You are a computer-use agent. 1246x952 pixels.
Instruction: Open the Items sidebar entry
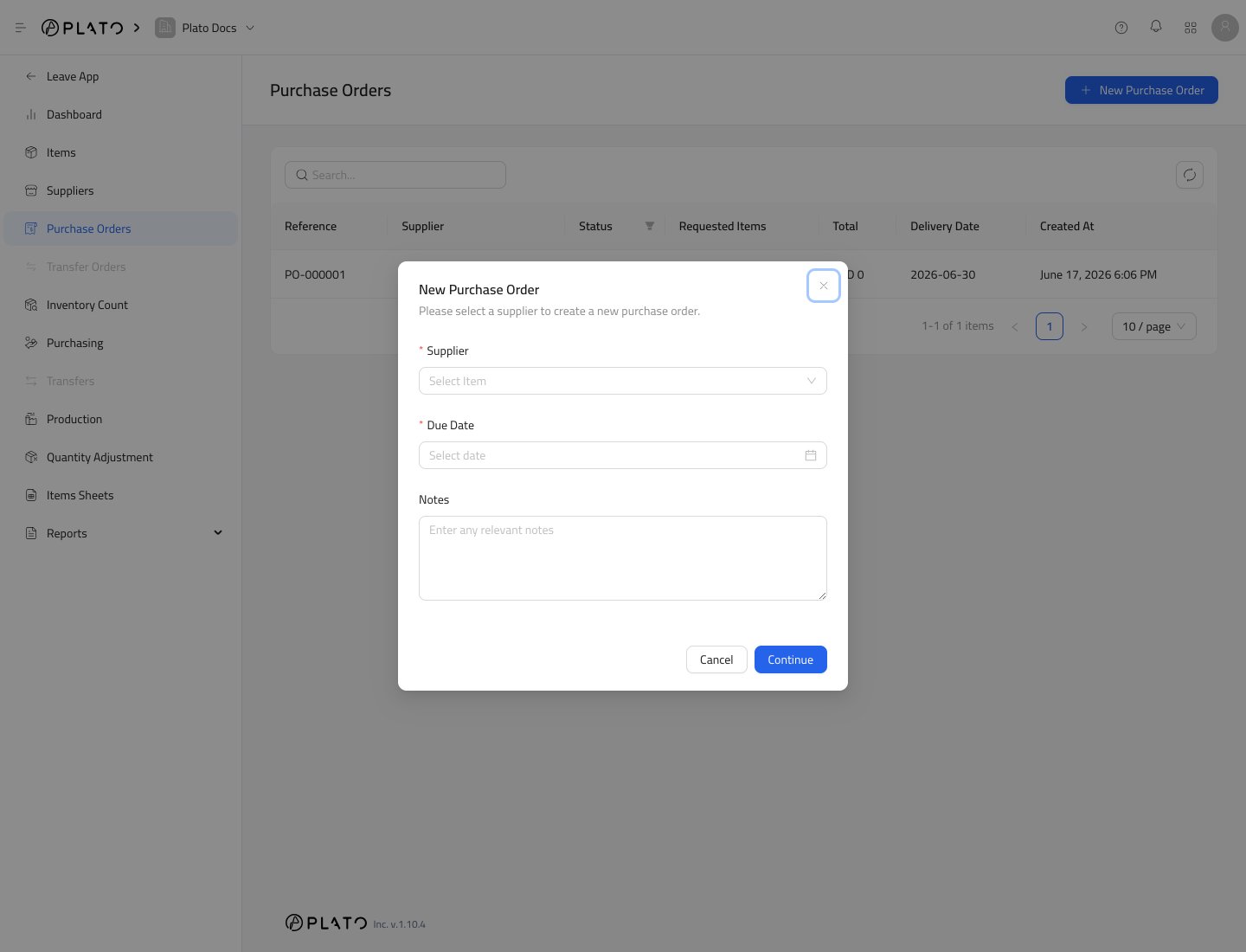tap(120, 152)
